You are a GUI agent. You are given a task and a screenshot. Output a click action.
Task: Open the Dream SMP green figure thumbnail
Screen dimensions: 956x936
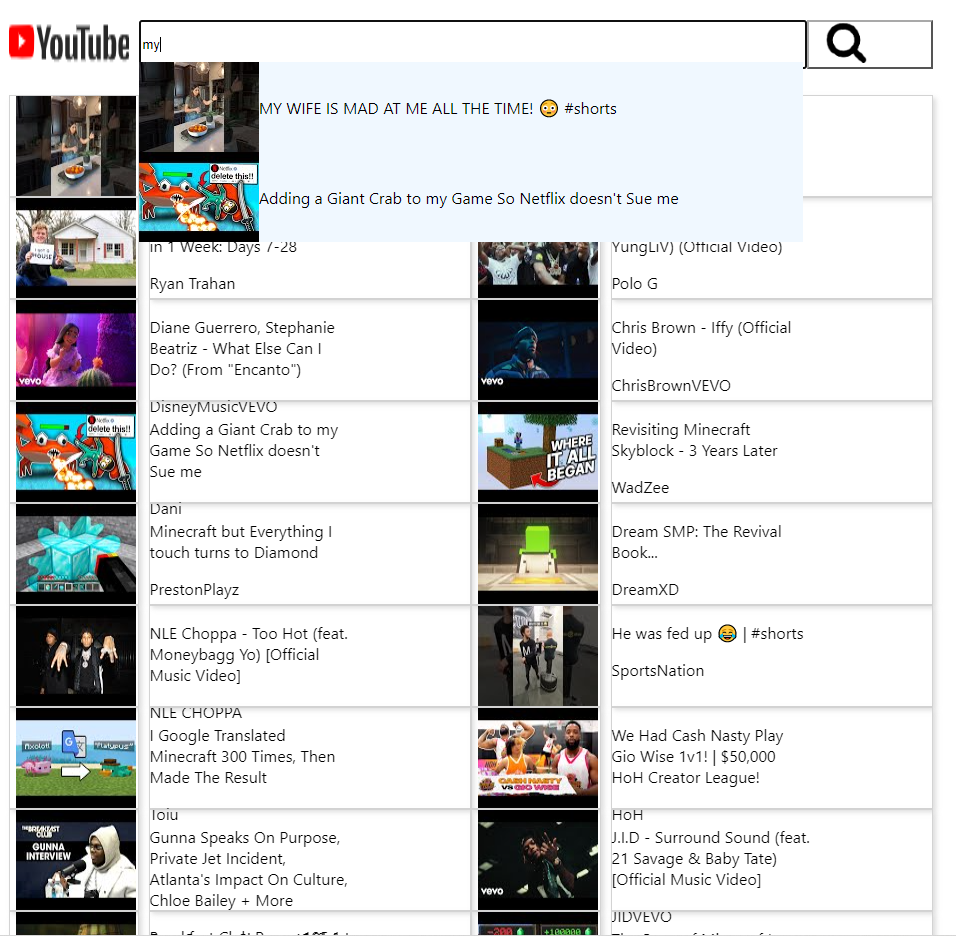538,554
